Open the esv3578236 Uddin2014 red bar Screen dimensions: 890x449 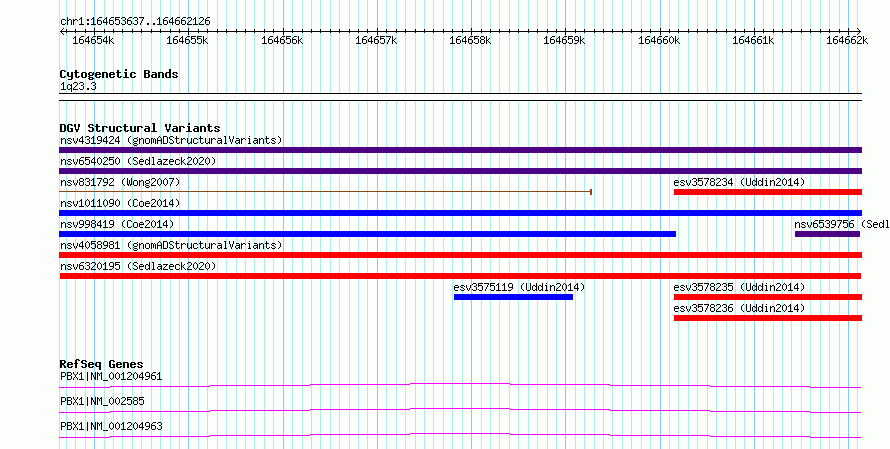coord(768,318)
